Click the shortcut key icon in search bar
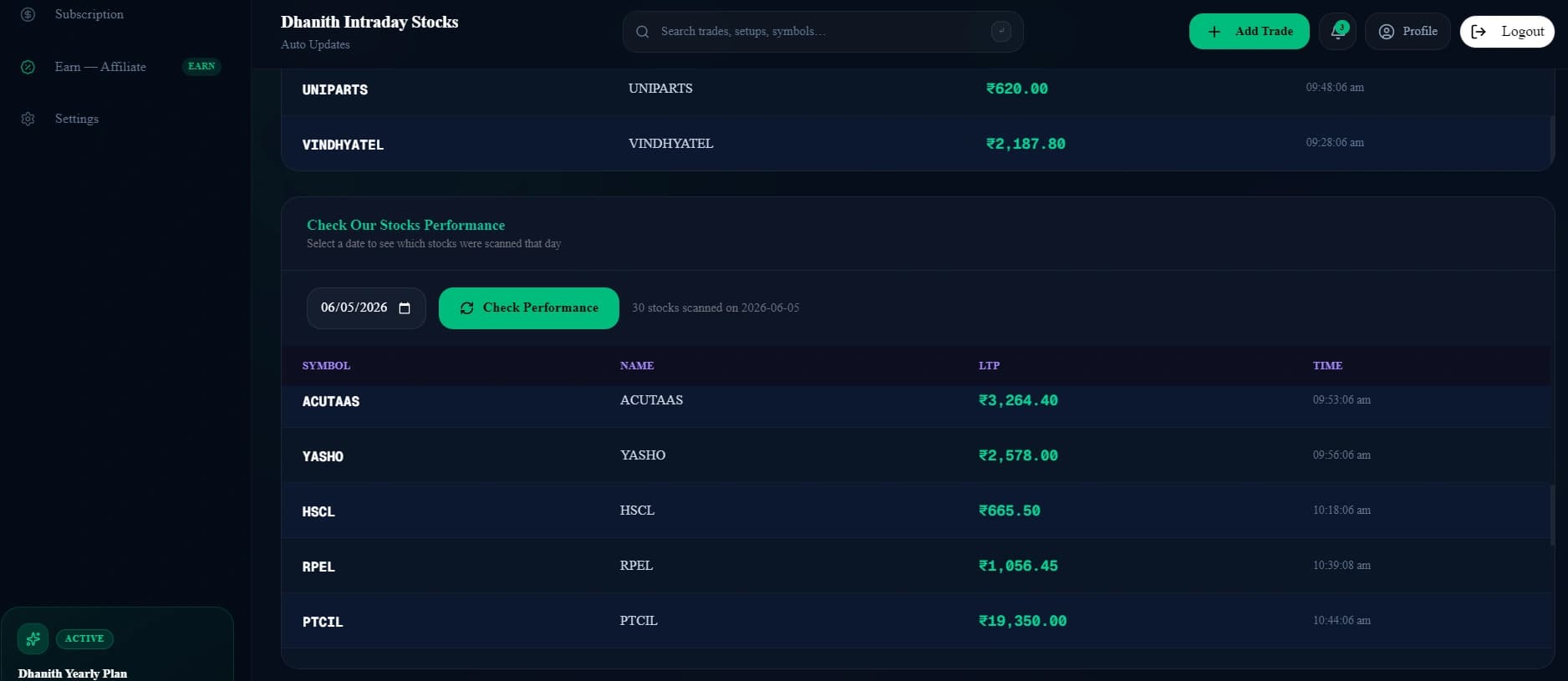Screen dimensions: 1568x681 pyautogui.click(x=1000, y=32)
